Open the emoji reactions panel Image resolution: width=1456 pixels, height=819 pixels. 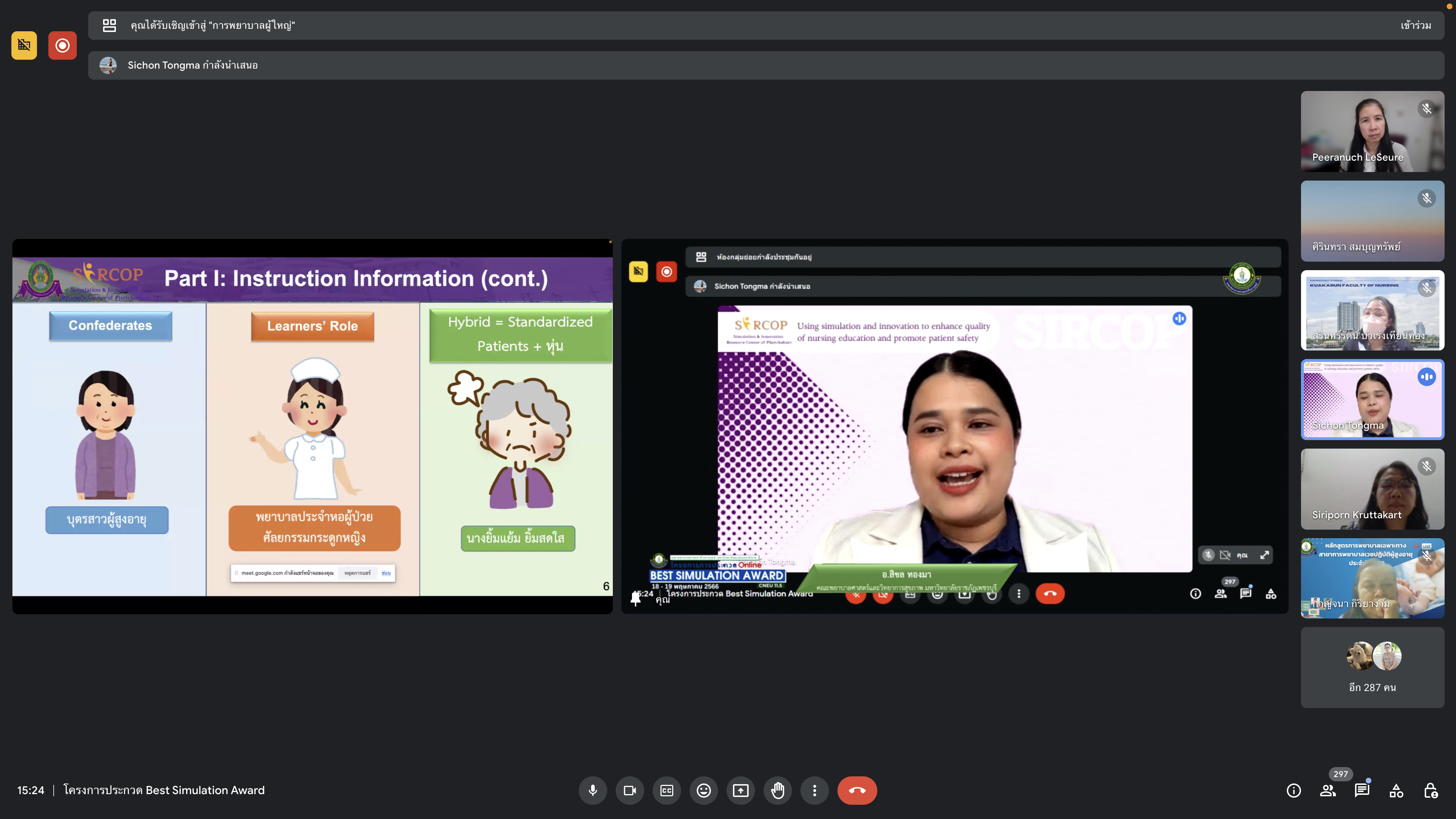click(x=704, y=790)
